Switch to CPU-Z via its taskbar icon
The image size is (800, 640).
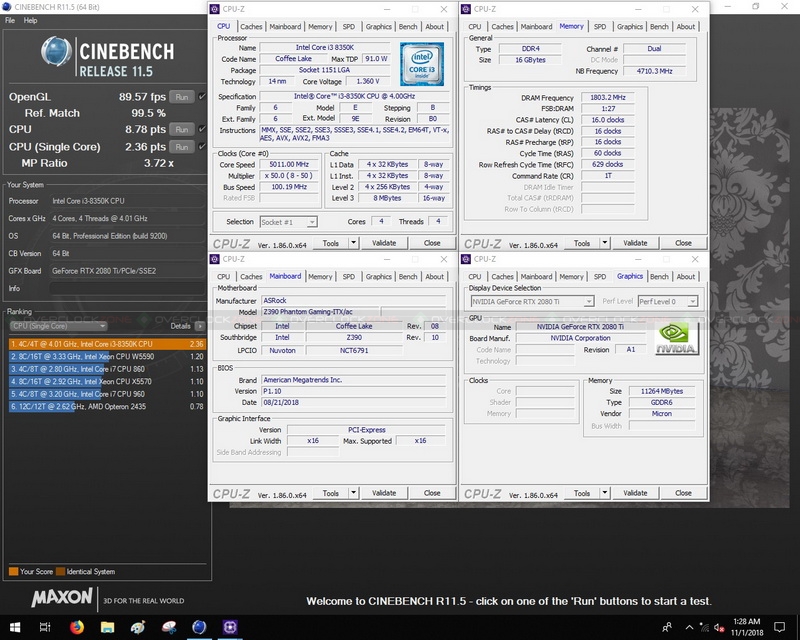click(230, 627)
